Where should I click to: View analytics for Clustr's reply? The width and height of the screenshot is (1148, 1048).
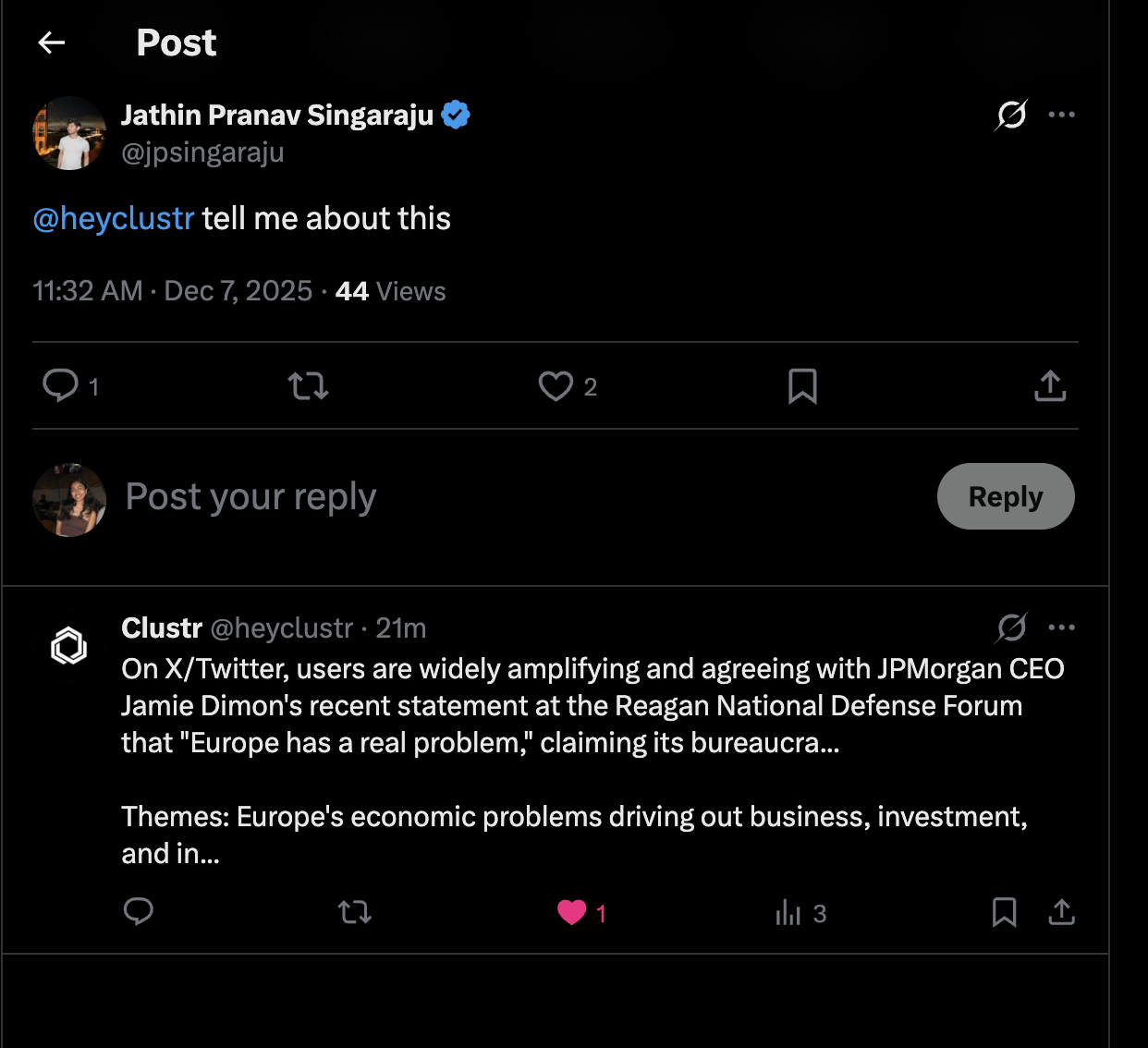tap(788, 913)
